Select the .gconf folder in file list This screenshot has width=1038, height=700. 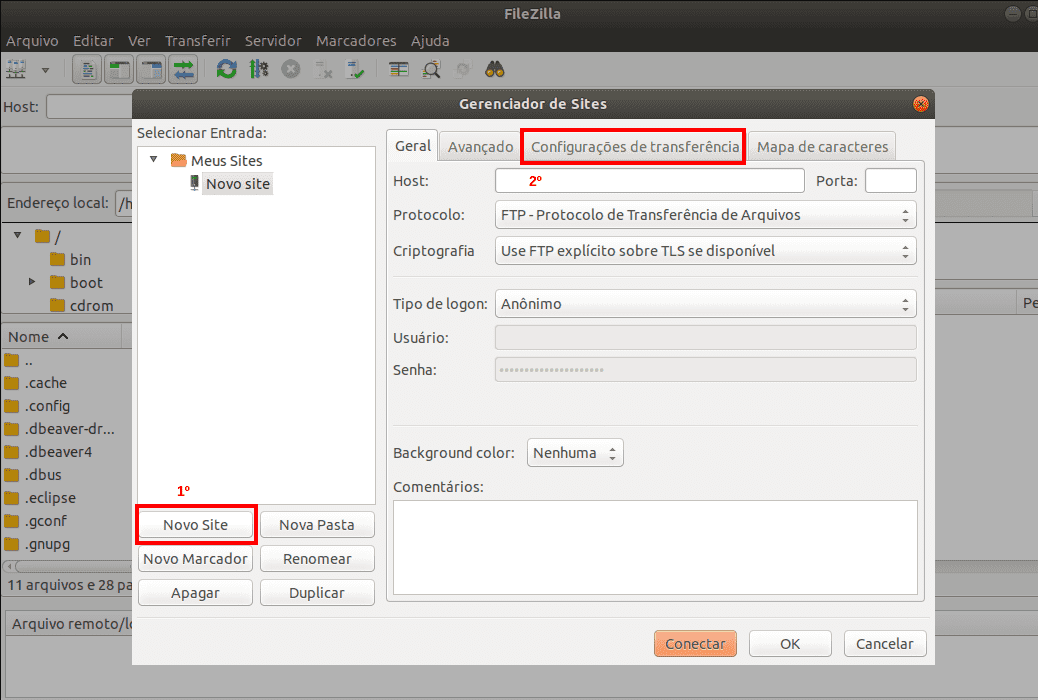[x=36, y=521]
